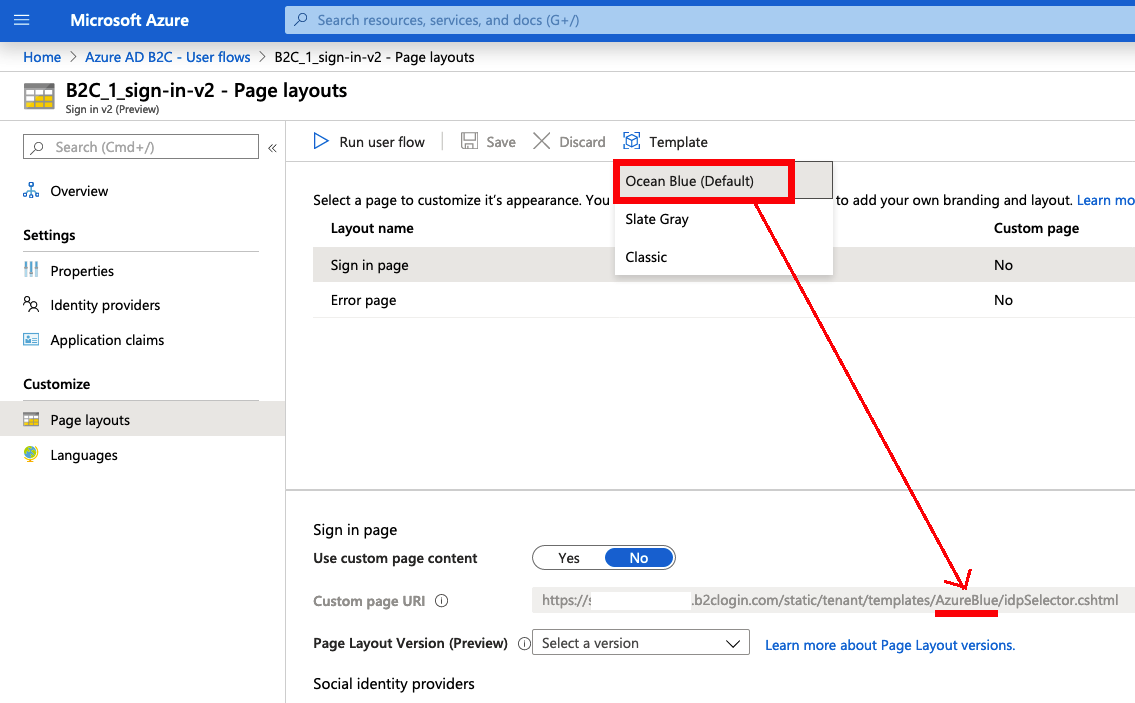The width and height of the screenshot is (1135, 703).
Task: Click the Custom page URI field
Action: [x=833, y=600]
